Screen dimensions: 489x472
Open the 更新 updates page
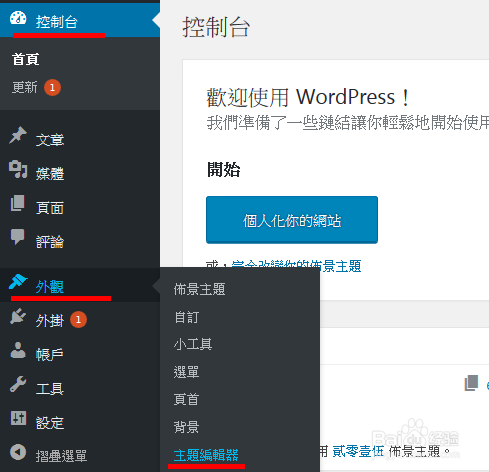(25, 88)
